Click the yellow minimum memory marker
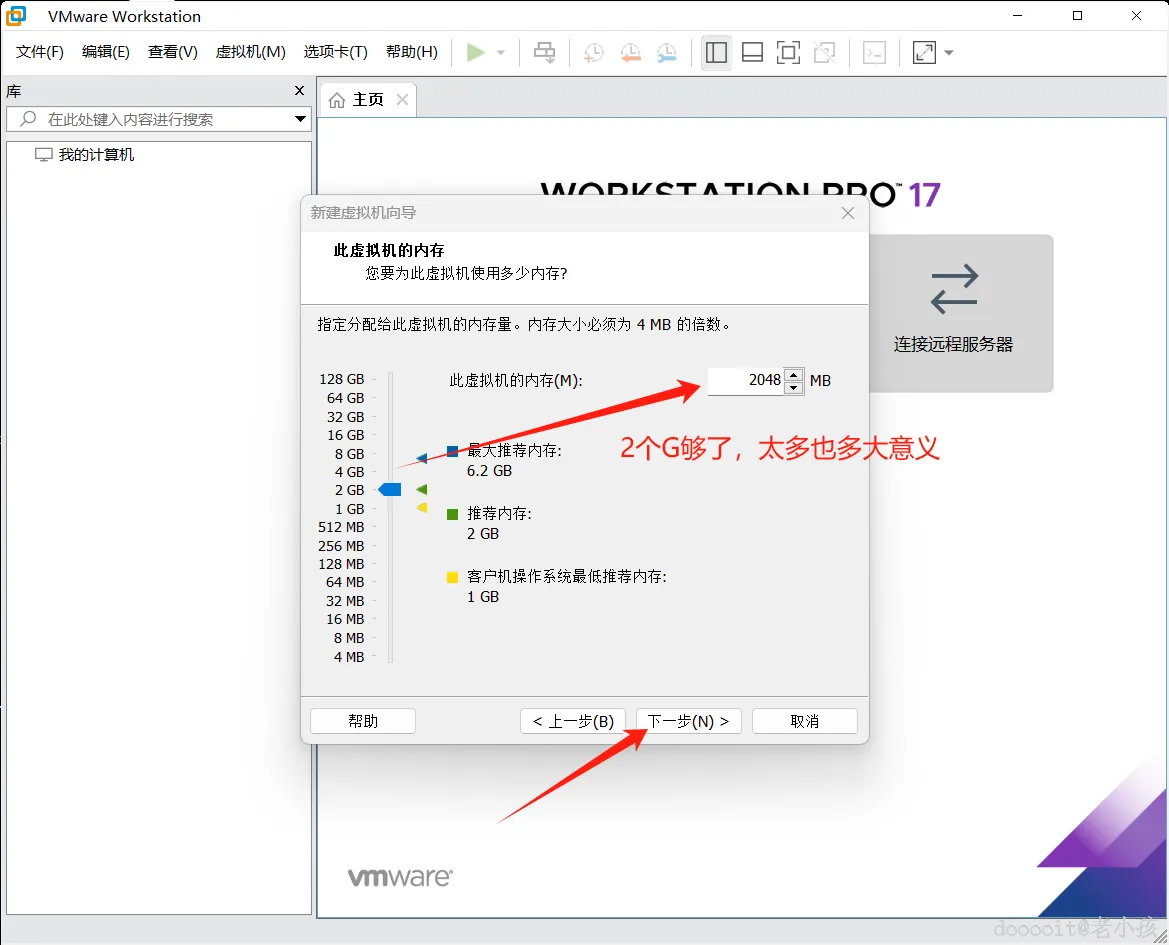Screen dimensions: 1169x945 pyautogui.click(x=422, y=508)
